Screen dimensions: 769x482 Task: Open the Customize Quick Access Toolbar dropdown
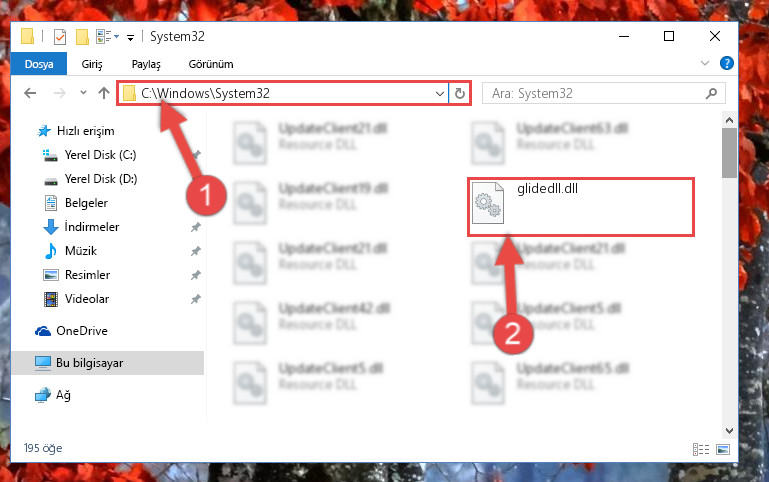point(130,37)
